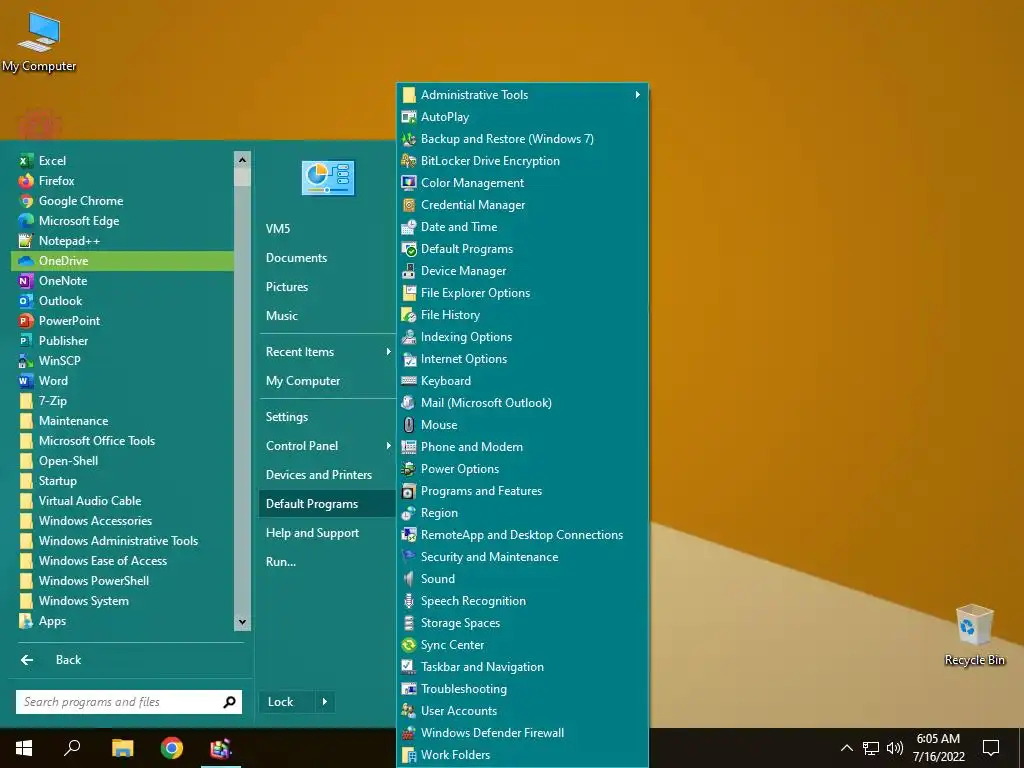Open PowerPoint from the programs list
Screen dimensions: 1024x768
tap(122, 321)
